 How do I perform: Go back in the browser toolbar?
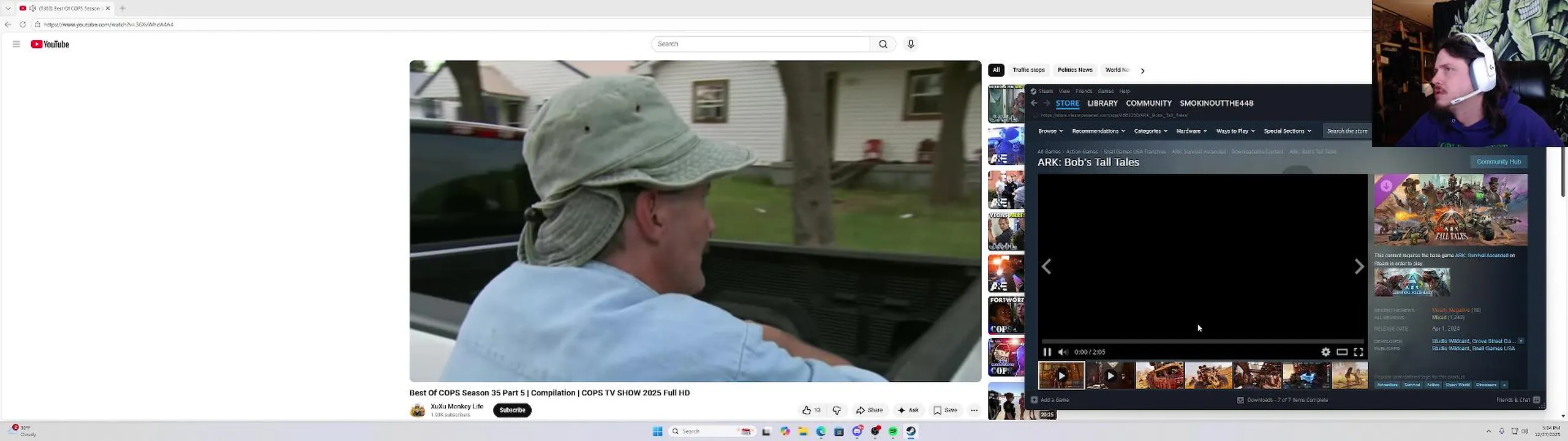8,24
